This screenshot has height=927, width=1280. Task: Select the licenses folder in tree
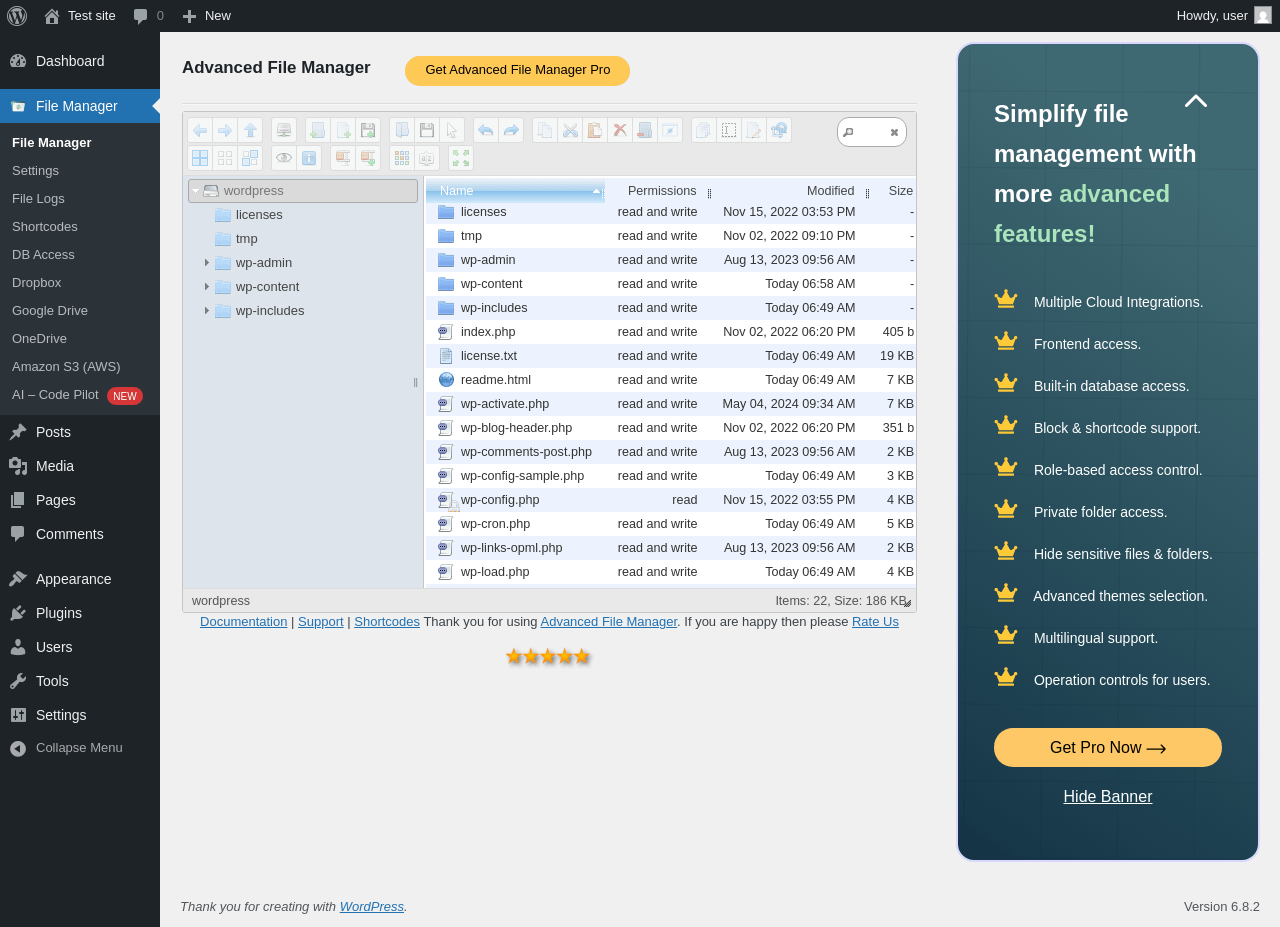click(259, 215)
